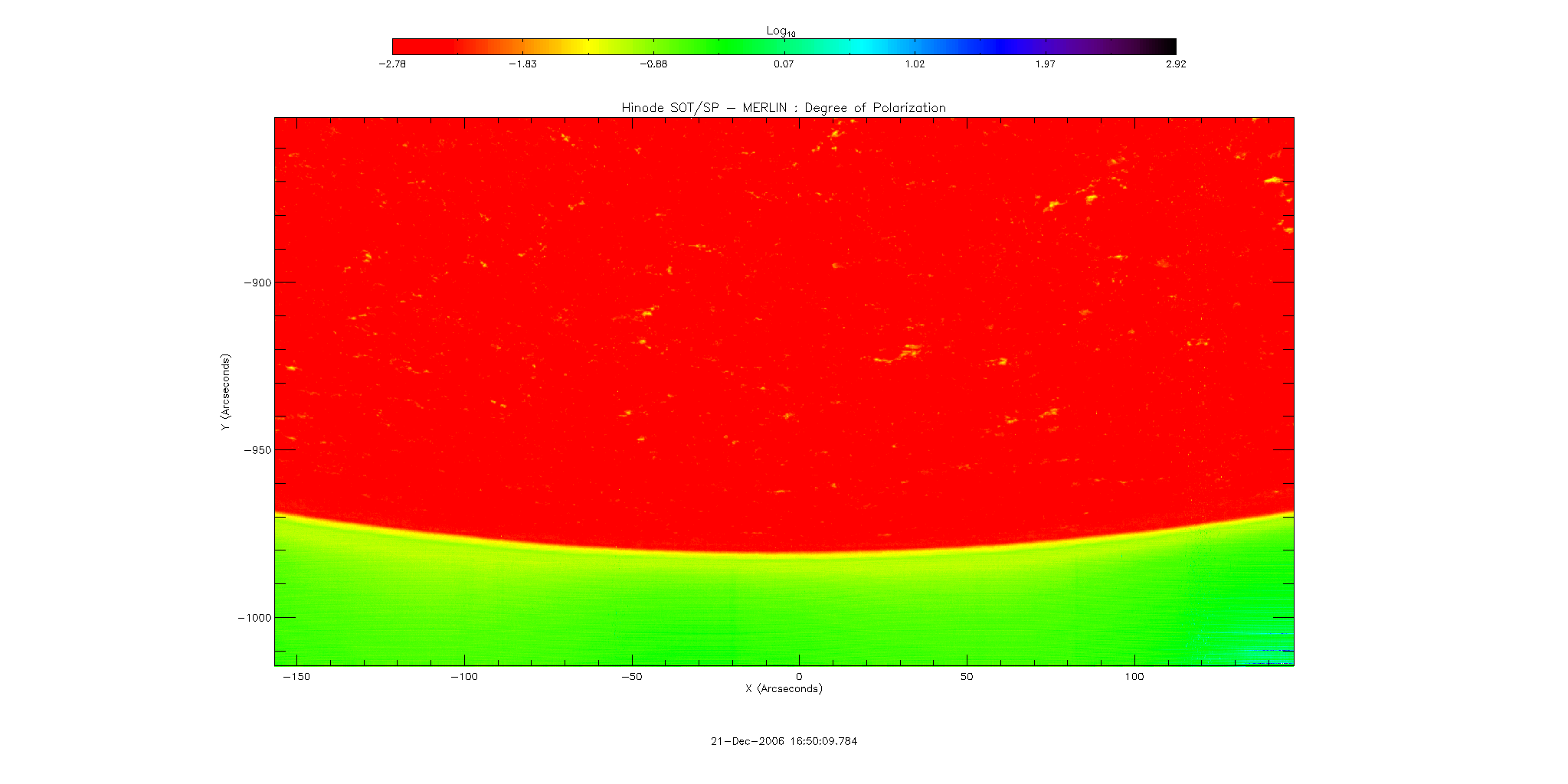Select the red left end of the colorbar
The height and width of the screenshot is (784, 1568).
point(406,46)
